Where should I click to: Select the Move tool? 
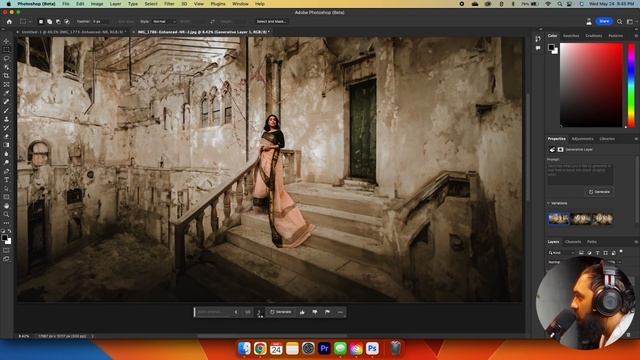6,41
